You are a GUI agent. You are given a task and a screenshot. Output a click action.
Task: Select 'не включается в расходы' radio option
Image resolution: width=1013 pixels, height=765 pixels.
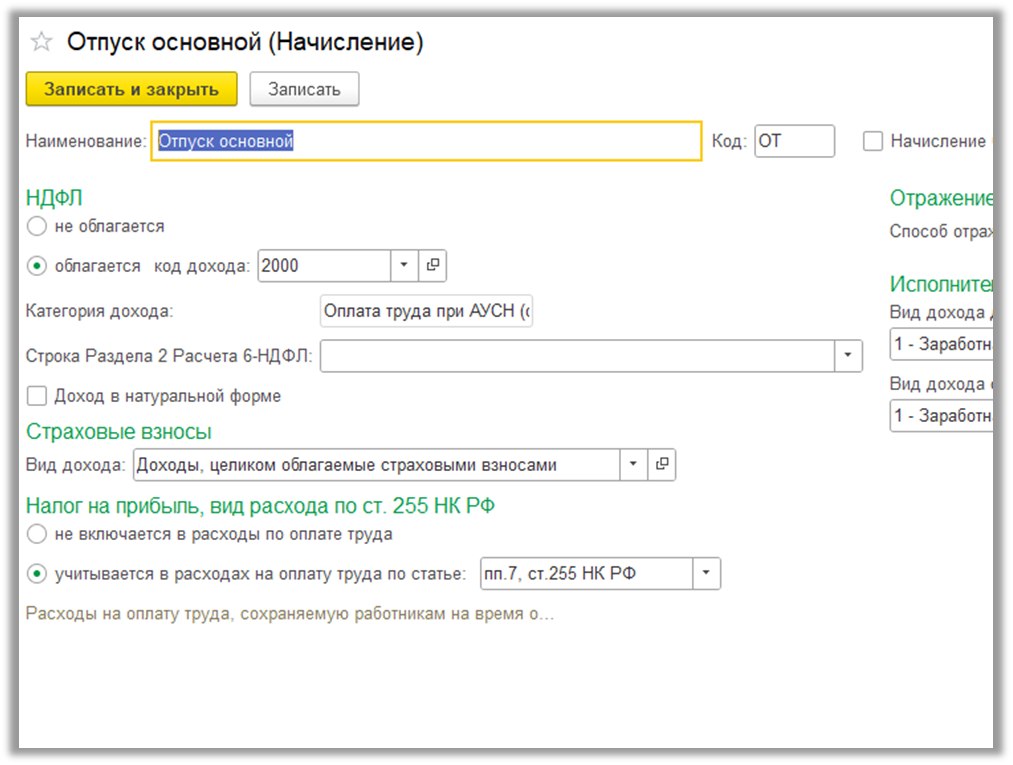click(x=37, y=534)
